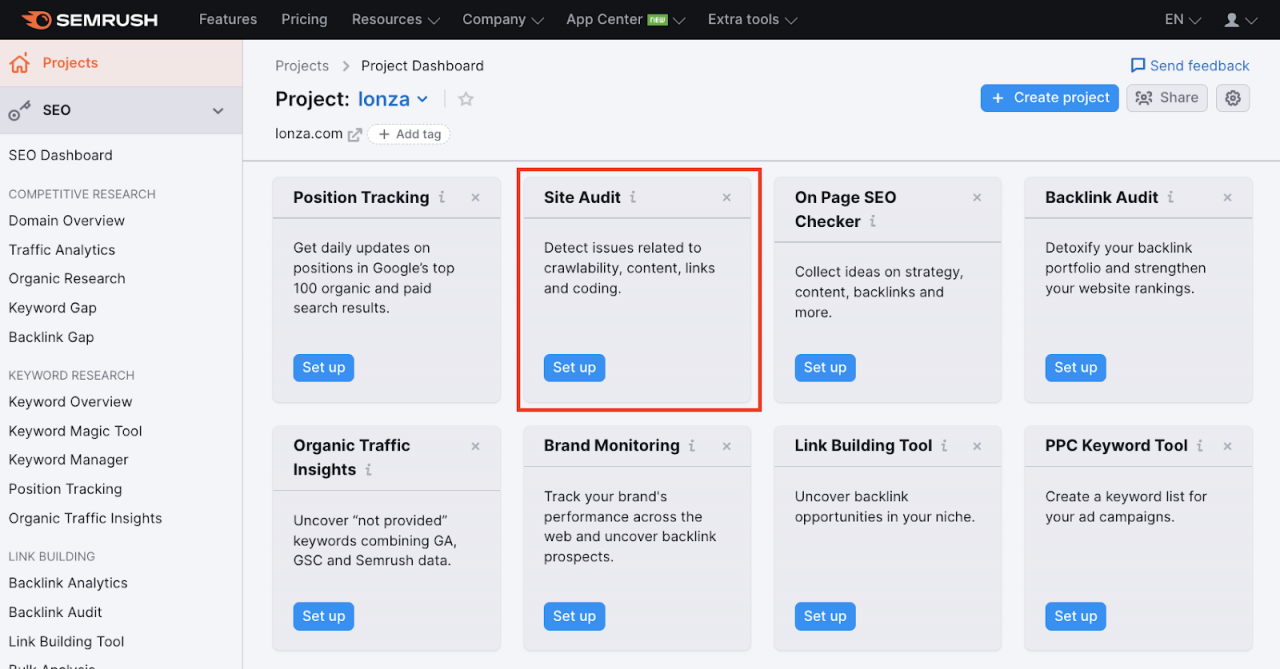Set up On Page SEO Checker

click(825, 368)
